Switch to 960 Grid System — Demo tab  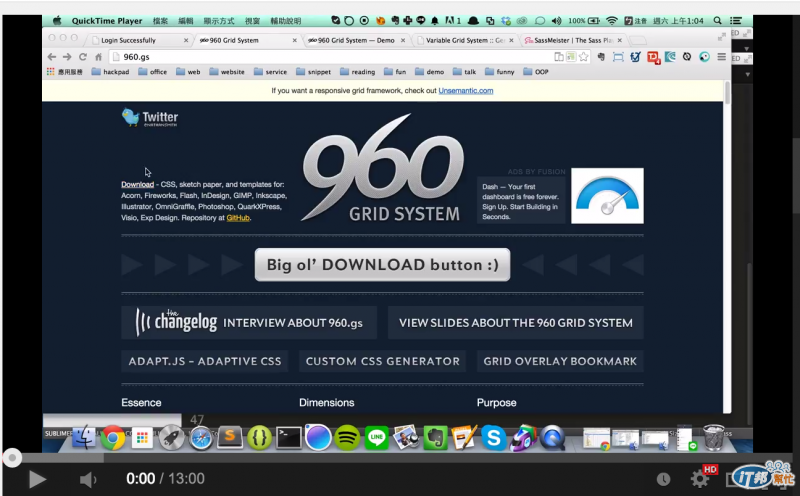click(x=356, y=40)
